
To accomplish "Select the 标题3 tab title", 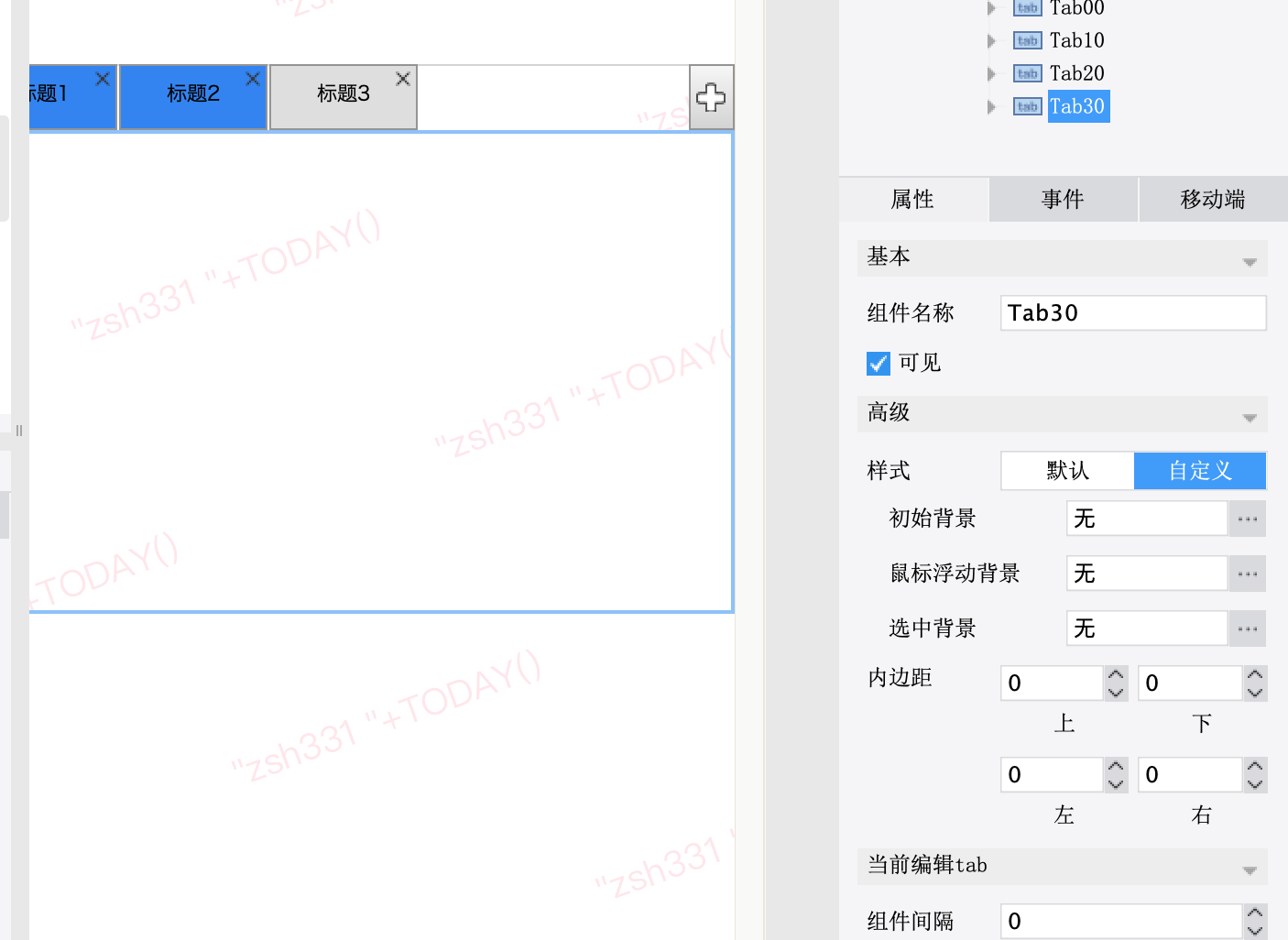I will 343,93.
